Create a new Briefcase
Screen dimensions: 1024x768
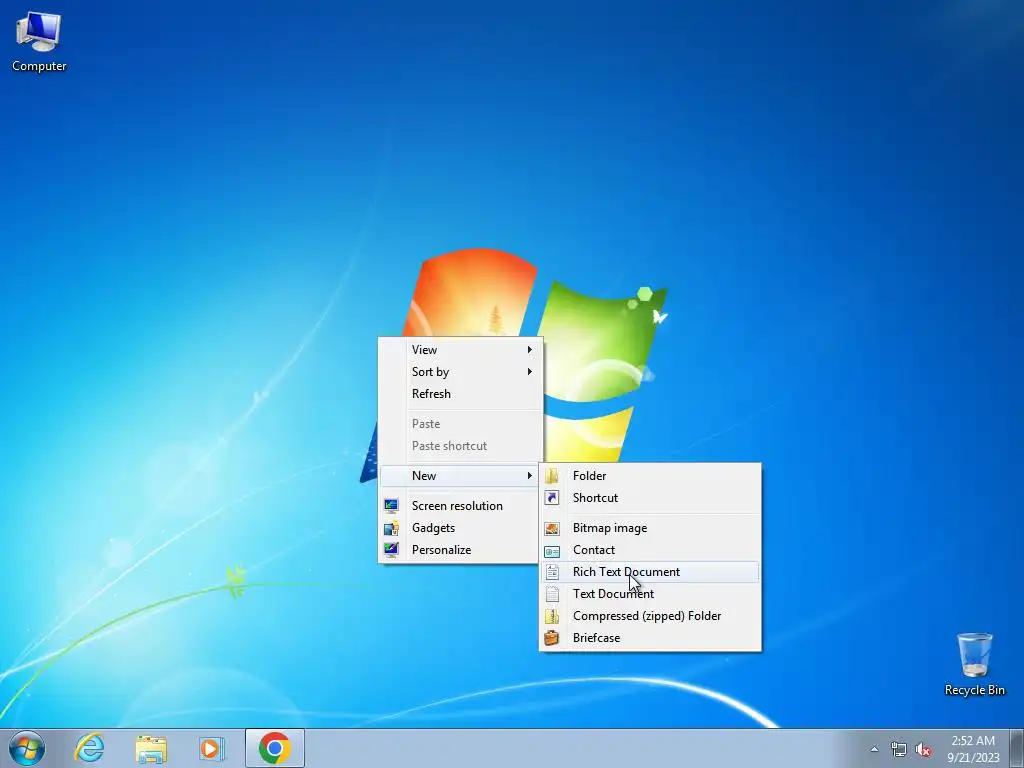coord(650,638)
